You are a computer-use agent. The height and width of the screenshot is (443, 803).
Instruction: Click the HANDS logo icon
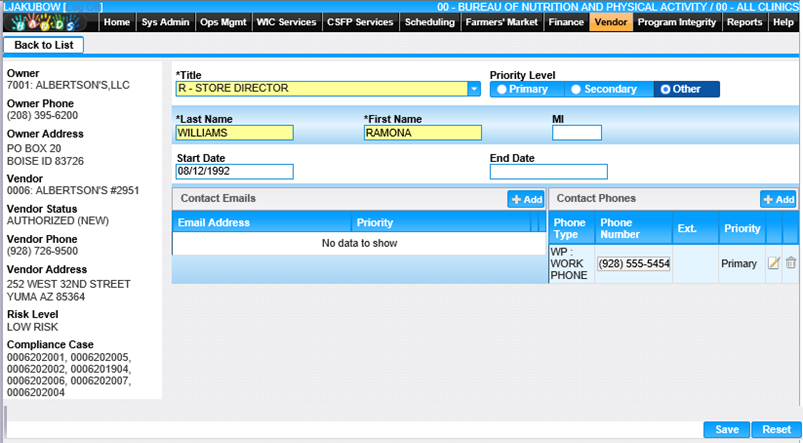point(49,22)
